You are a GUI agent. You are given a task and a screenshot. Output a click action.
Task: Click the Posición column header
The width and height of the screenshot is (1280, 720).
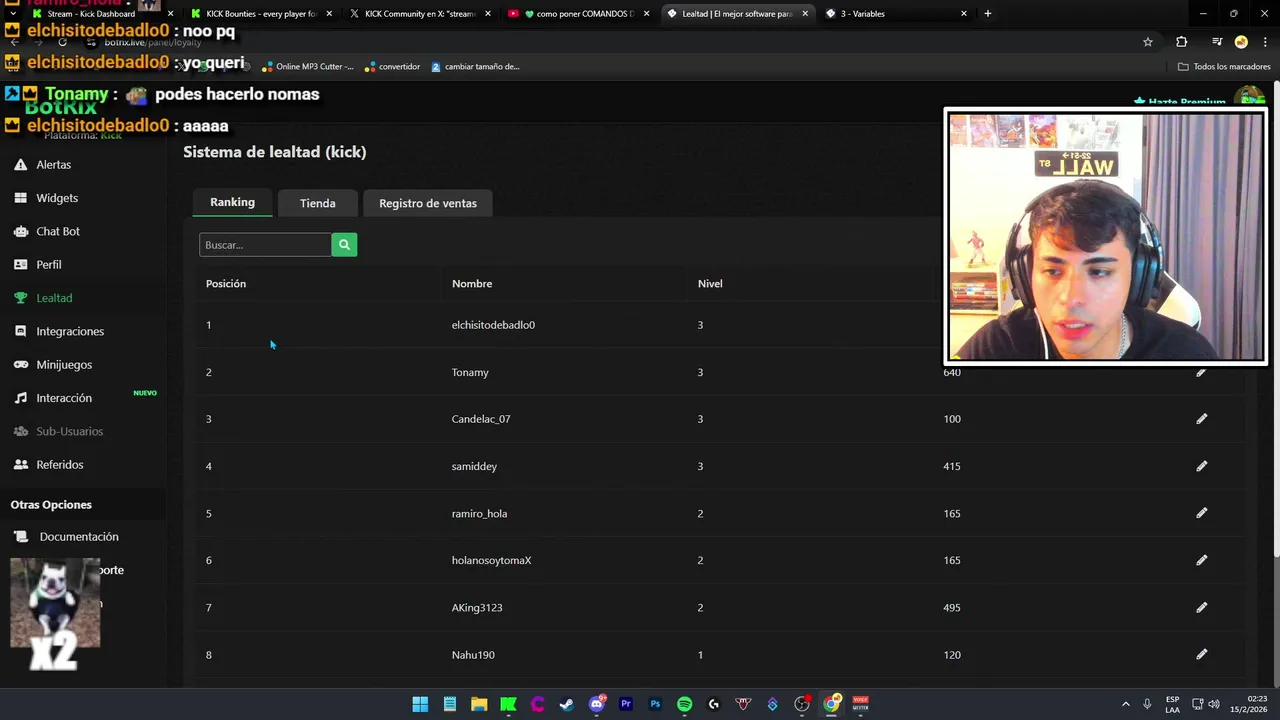click(x=226, y=284)
